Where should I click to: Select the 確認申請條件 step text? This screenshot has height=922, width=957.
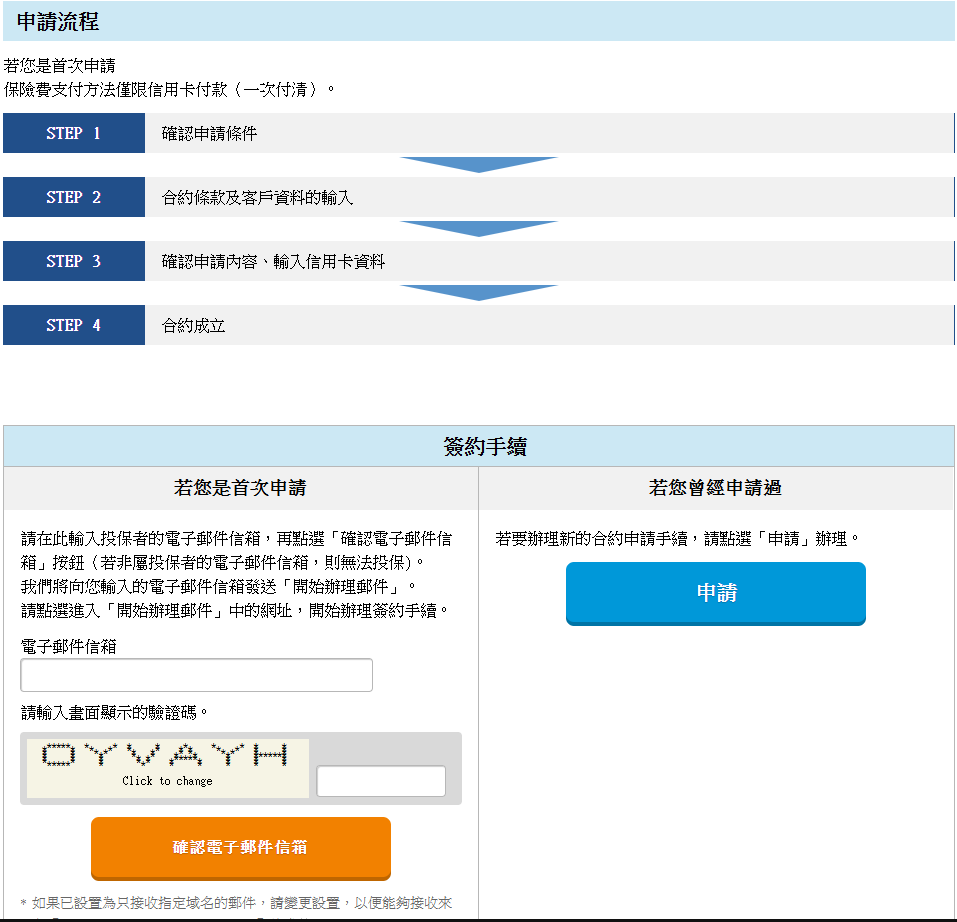(209, 133)
